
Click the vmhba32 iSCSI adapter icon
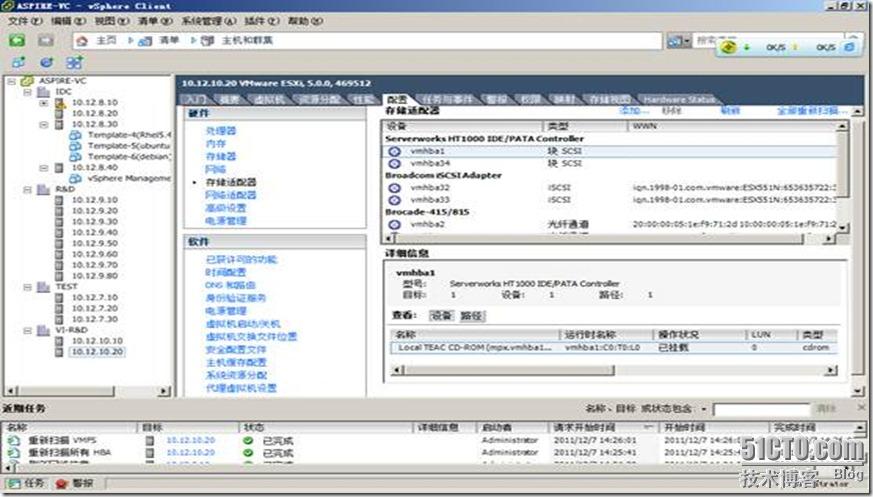pyautogui.click(x=395, y=188)
